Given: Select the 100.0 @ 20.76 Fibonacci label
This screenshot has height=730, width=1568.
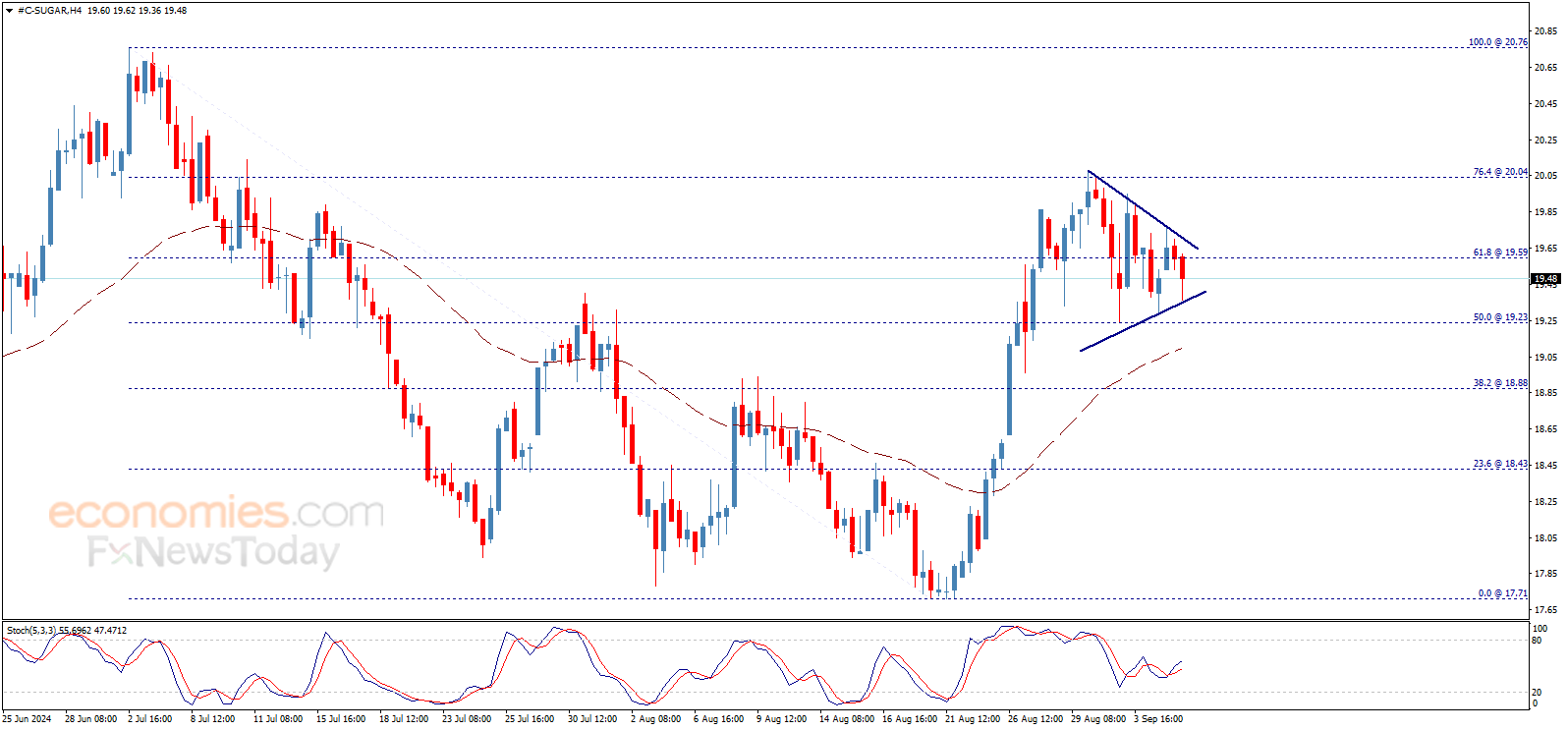Looking at the screenshot, I should [1497, 42].
